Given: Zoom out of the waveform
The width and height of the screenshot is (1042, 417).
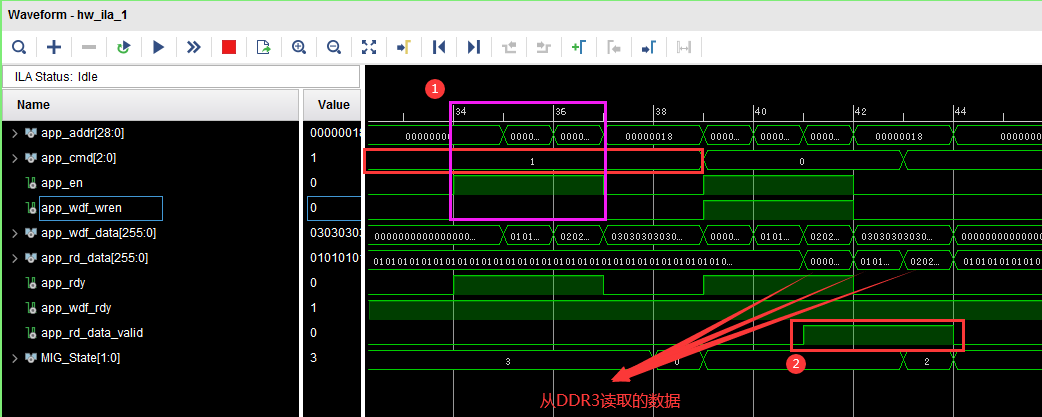Looking at the screenshot, I should point(334,47).
